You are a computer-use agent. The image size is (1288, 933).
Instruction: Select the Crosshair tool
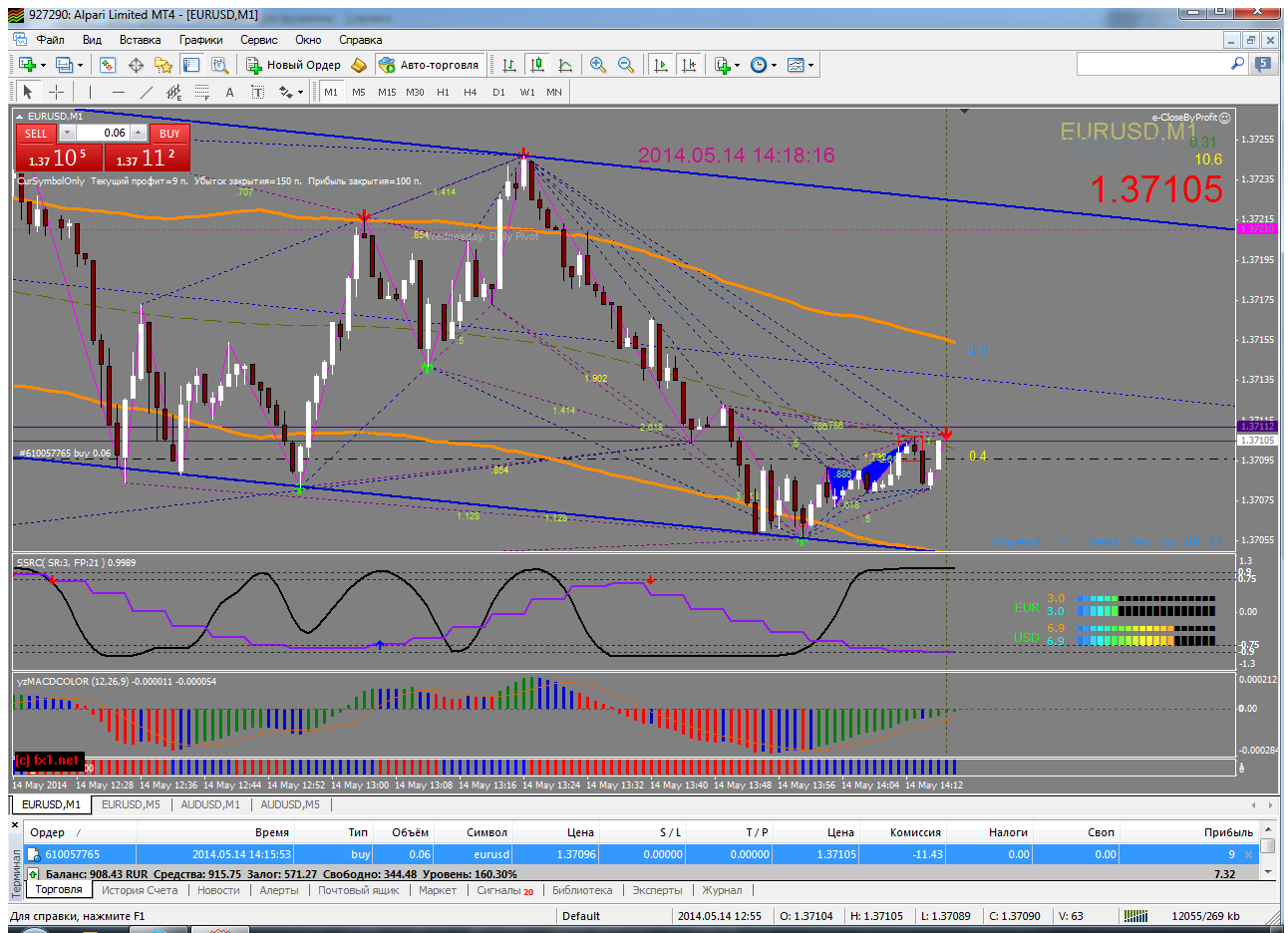[56, 92]
